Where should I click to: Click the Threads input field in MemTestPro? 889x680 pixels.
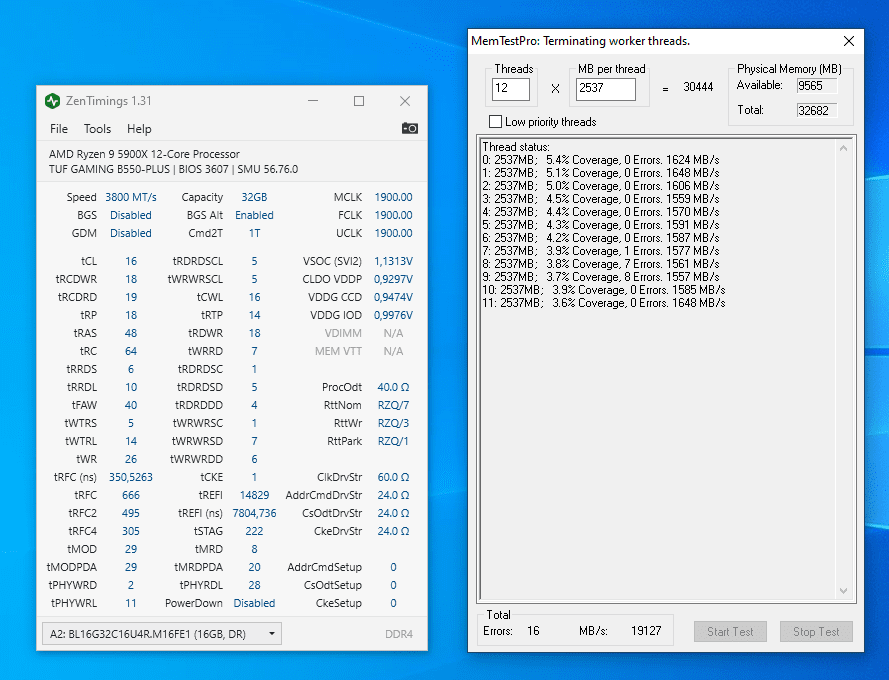[511, 89]
